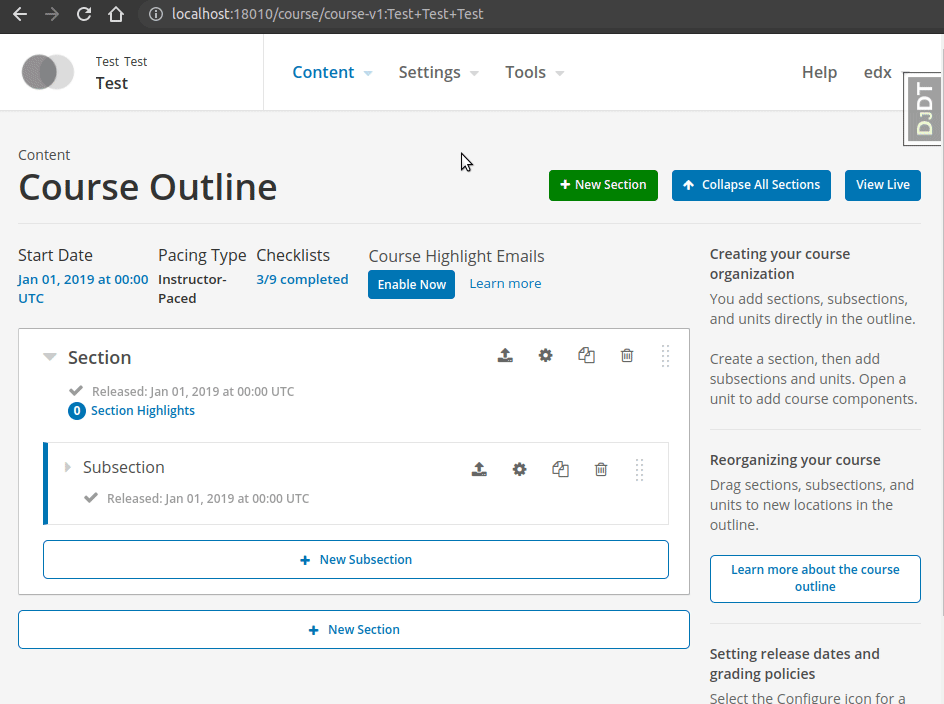Click the Subsection publish icon
944x704 pixels.
pos(479,469)
